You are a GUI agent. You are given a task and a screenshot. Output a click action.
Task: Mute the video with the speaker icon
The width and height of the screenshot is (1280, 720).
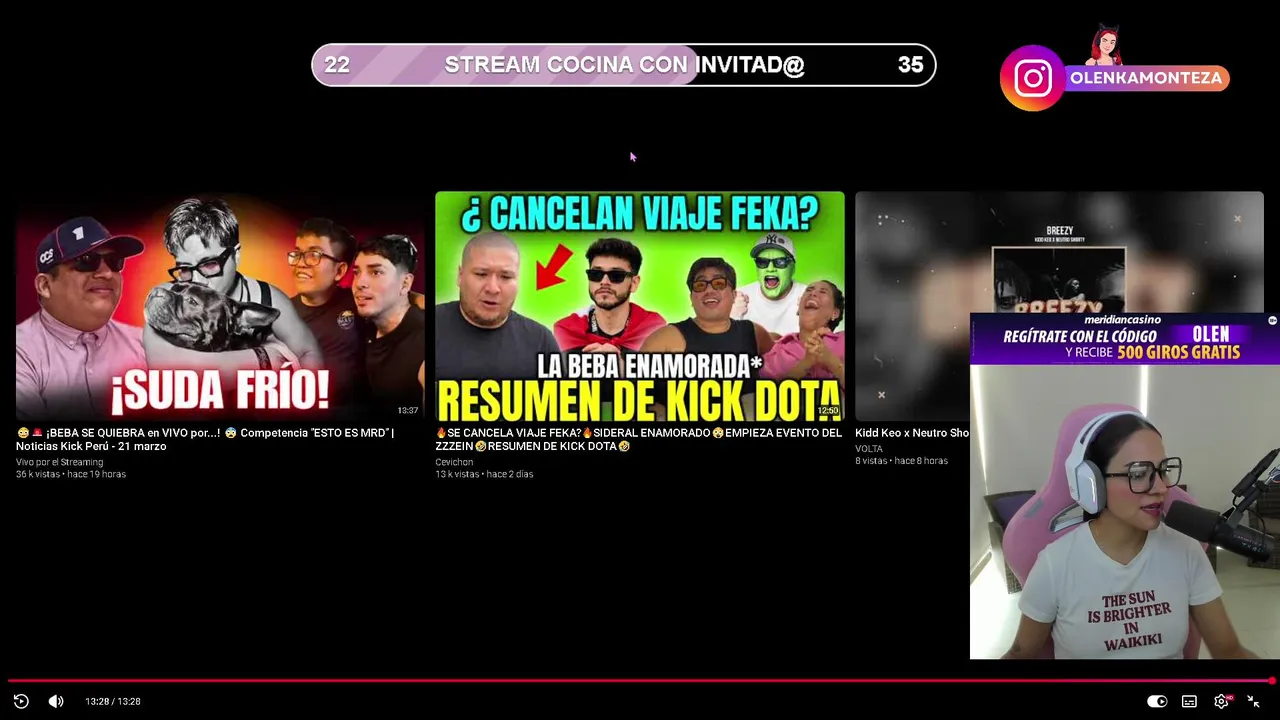point(56,701)
